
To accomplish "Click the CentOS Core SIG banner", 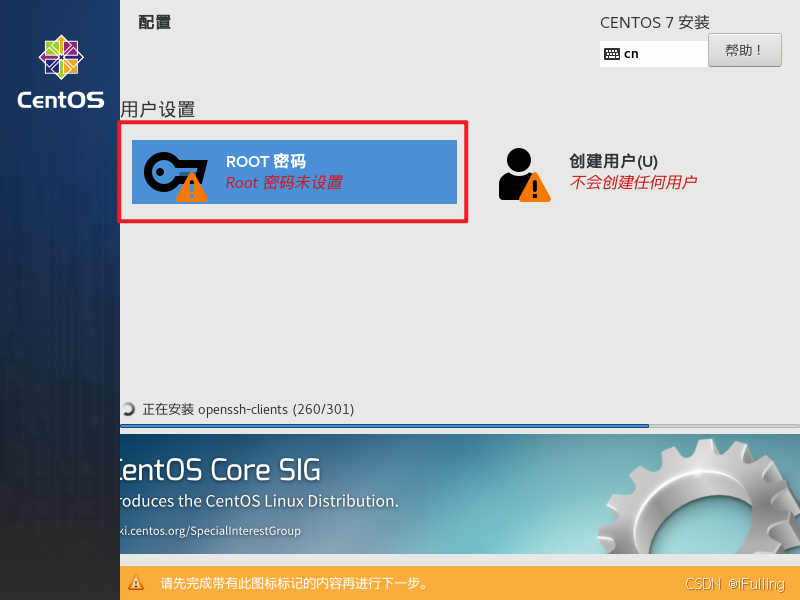I will (460, 494).
